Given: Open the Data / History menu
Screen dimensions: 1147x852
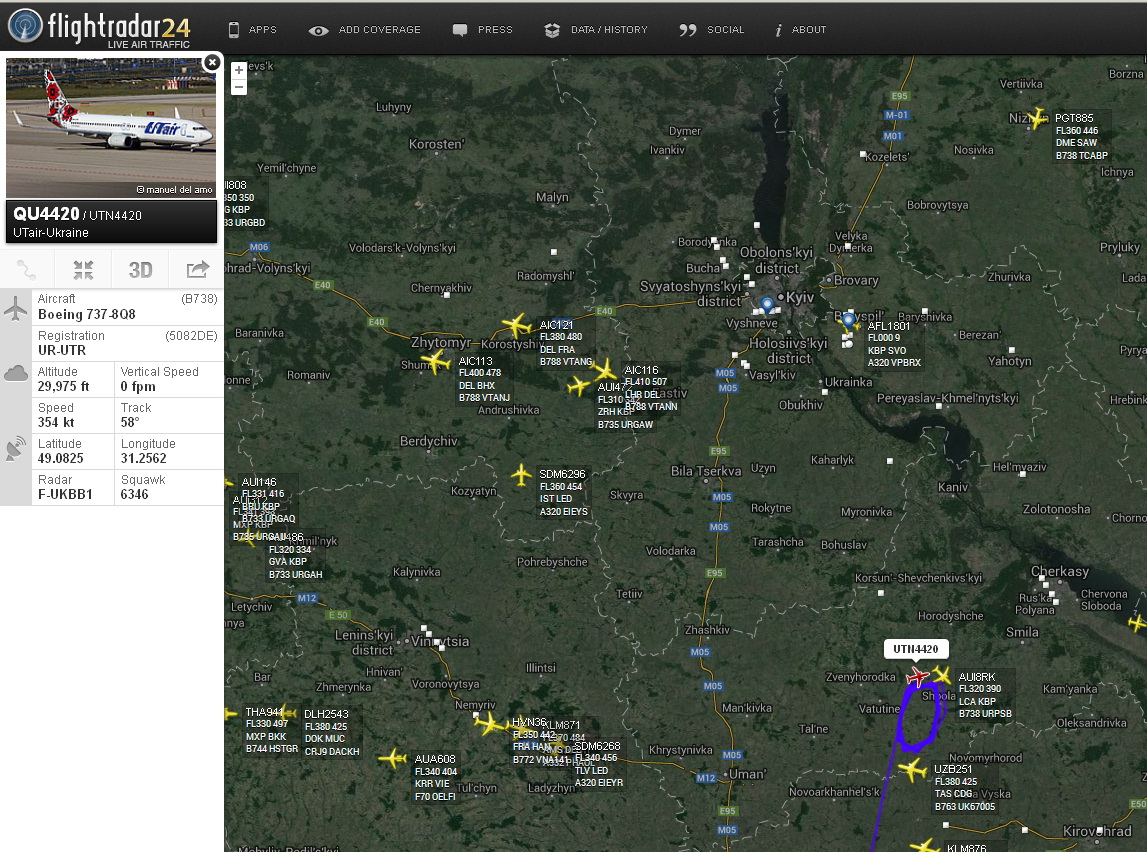Looking at the screenshot, I should point(597,30).
